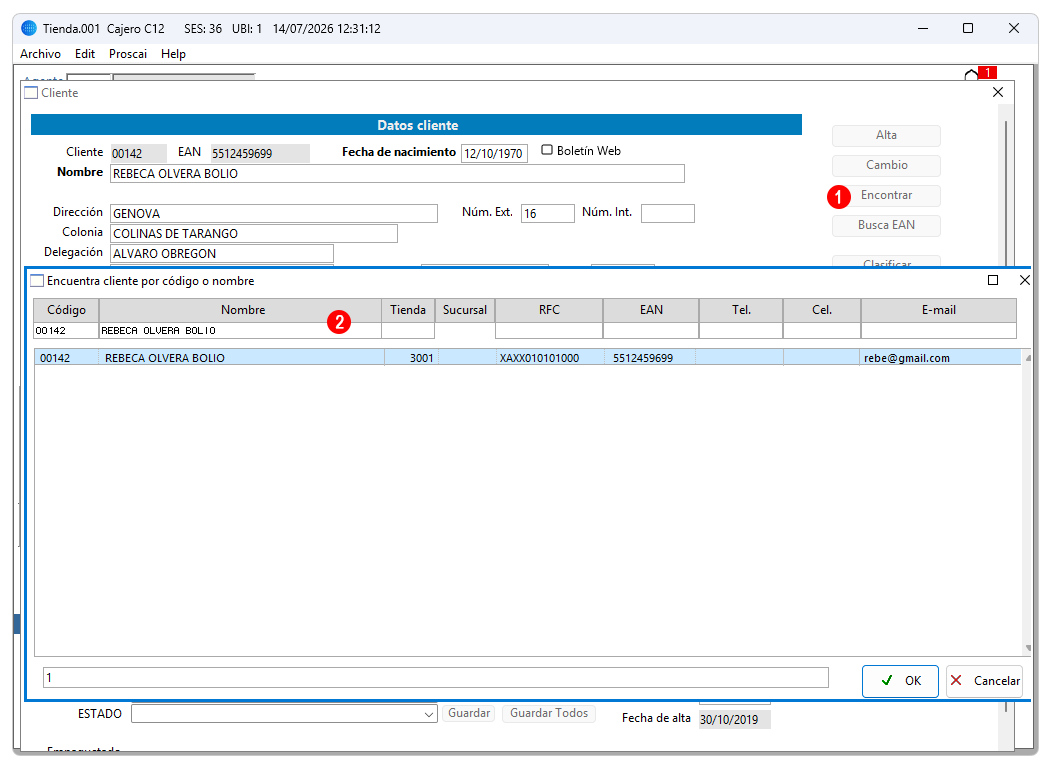
Task: Click the Código column header
Action: tap(66, 310)
